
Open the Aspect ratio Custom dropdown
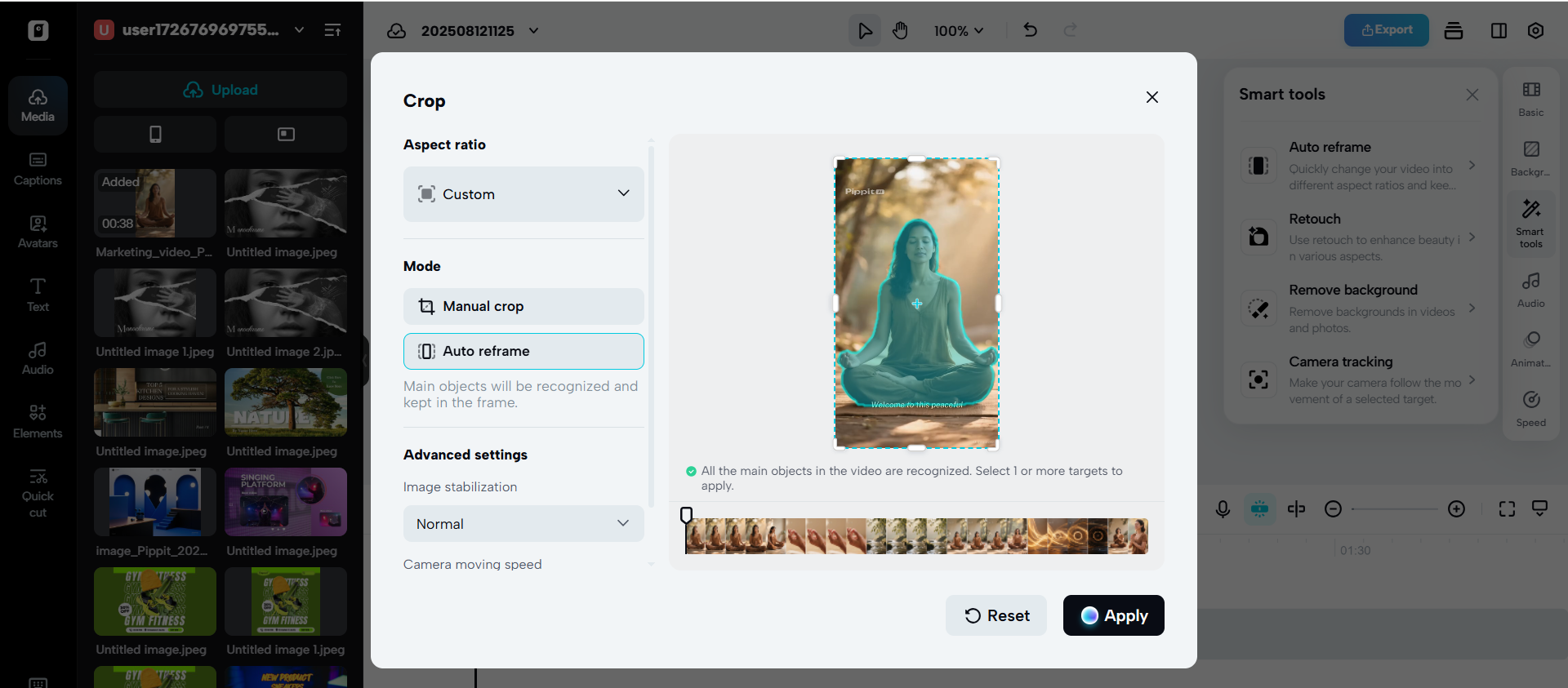[x=523, y=194]
